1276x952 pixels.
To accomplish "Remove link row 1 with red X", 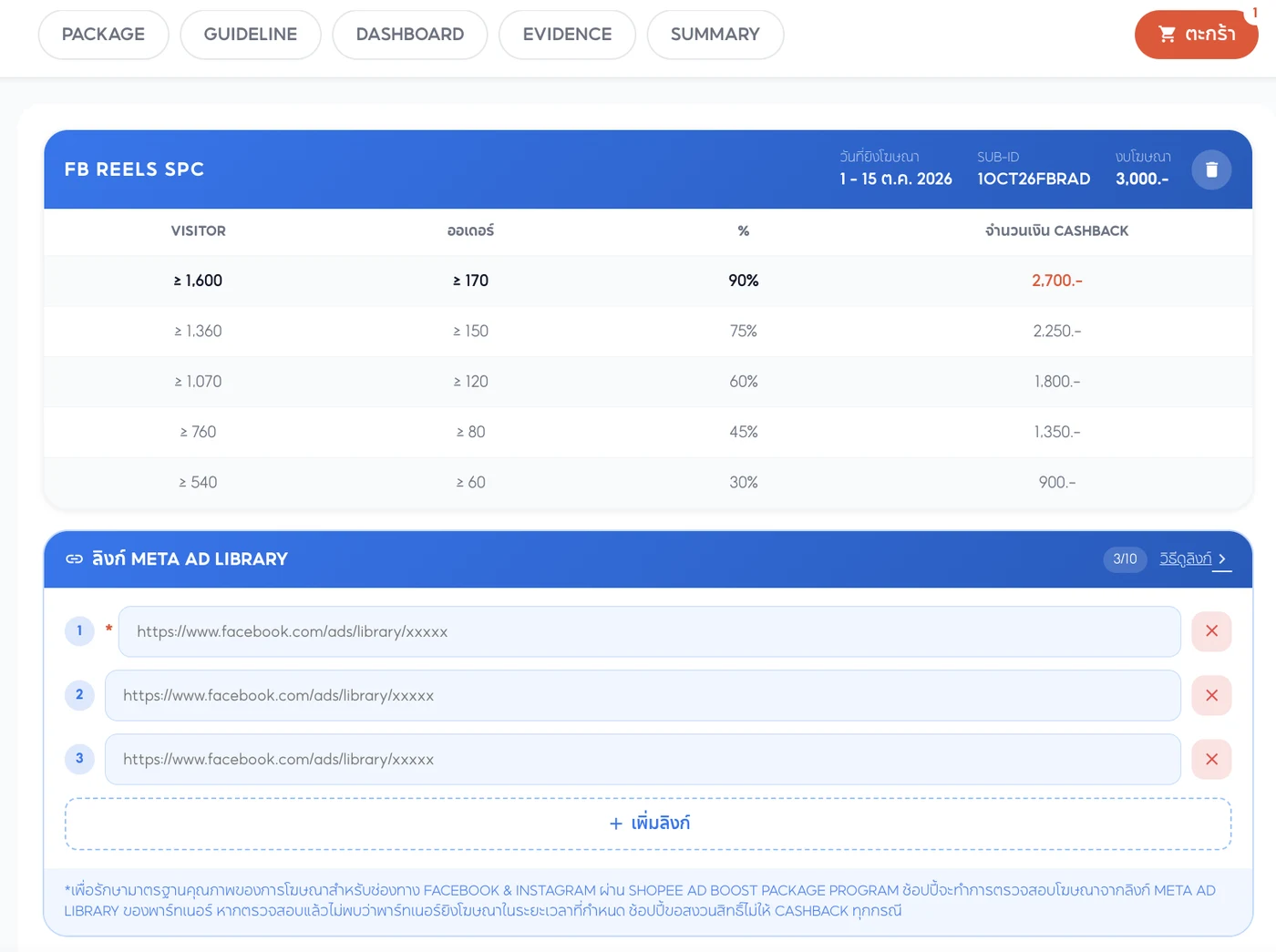I will click(1211, 630).
